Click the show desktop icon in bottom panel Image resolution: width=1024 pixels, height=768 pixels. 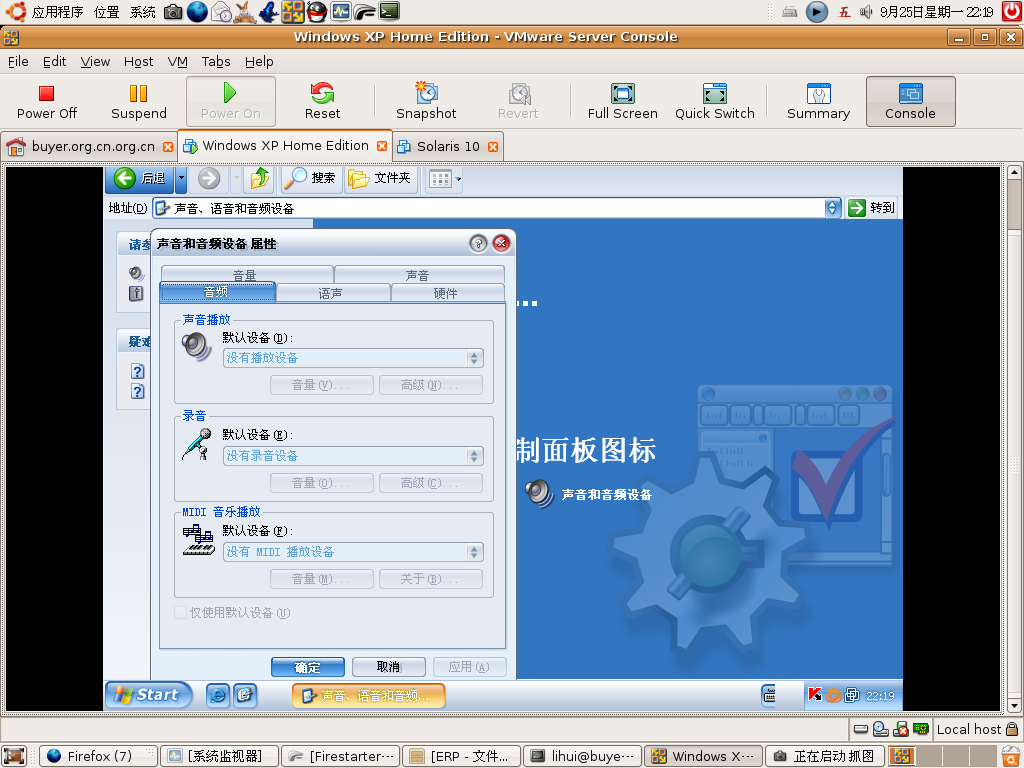click(13, 756)
